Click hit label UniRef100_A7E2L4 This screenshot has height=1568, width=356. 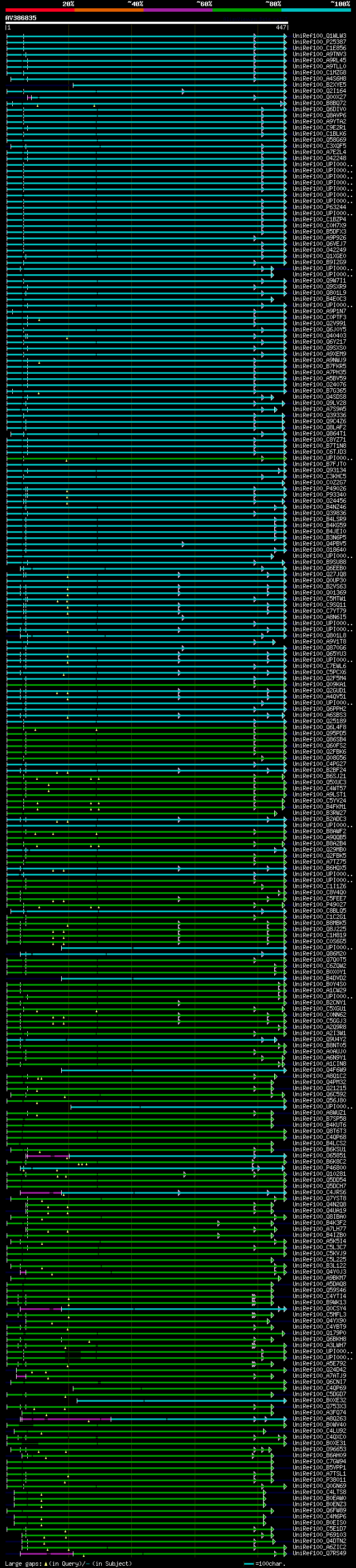pos(319,152)
